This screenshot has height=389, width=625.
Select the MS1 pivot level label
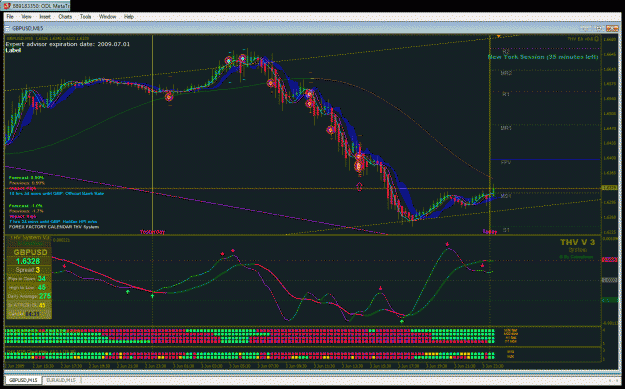click(506, 196)
